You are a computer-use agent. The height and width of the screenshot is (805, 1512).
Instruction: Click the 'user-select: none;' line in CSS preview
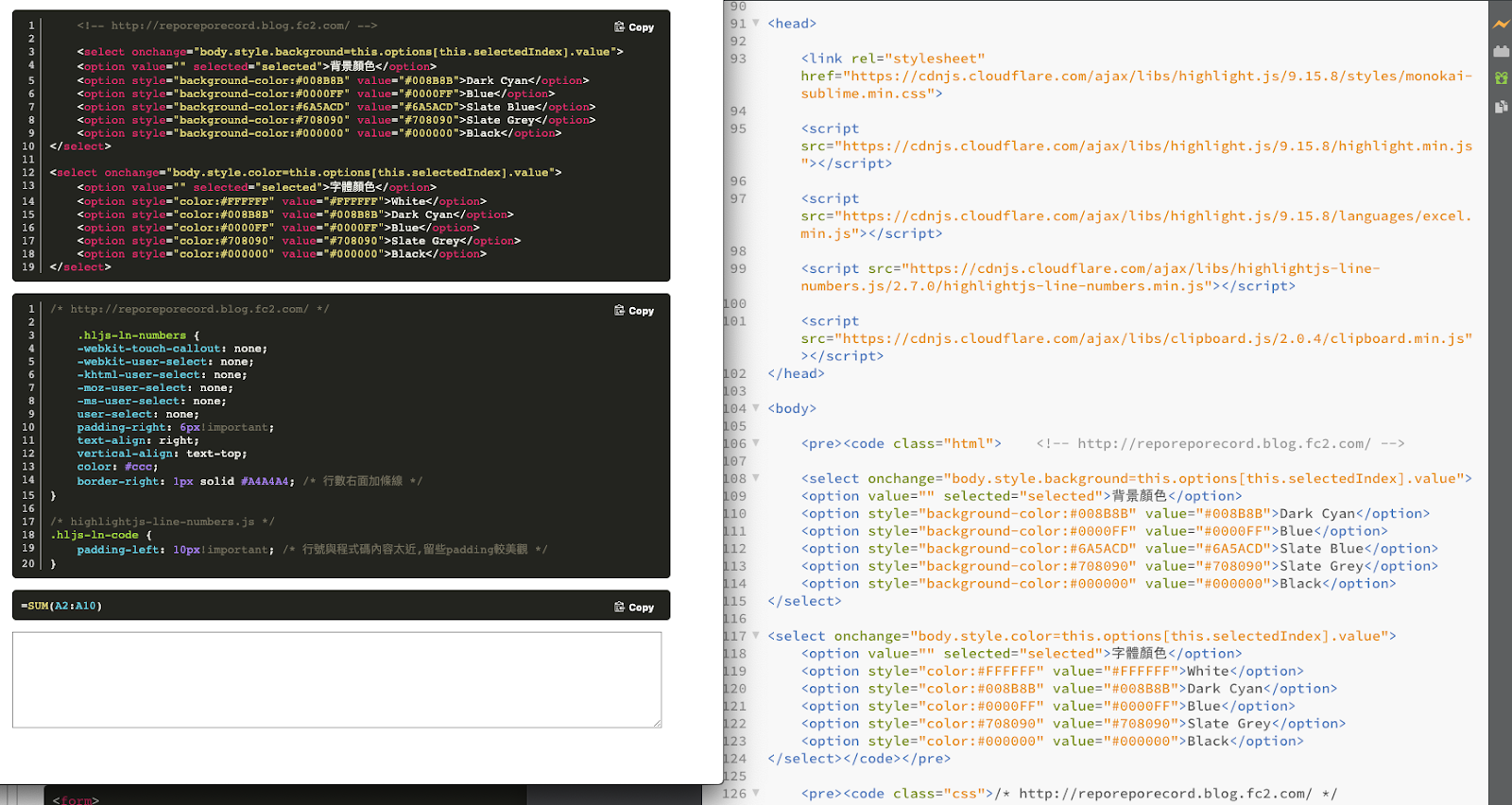[x=138, y=414]
